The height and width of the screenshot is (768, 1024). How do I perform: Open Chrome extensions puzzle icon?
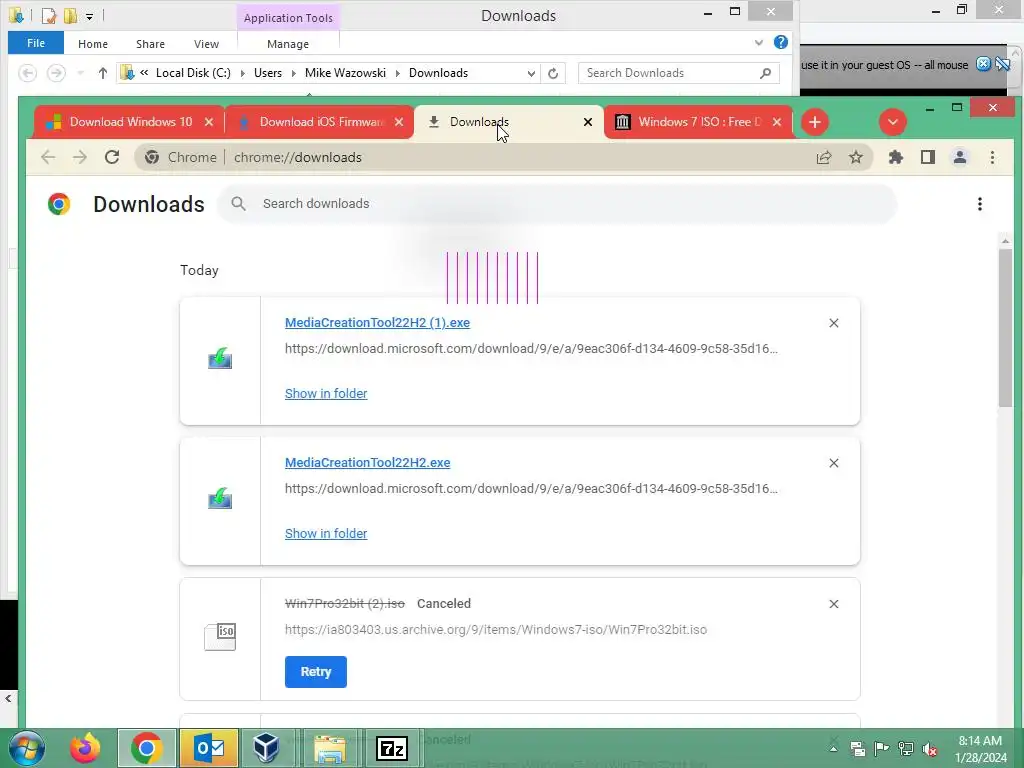[x=896, y=157]
